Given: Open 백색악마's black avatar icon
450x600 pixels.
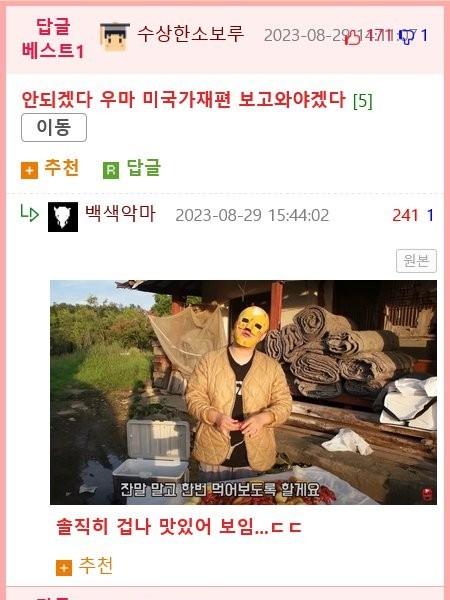Looking at the screenshot, I should (63, 217).
